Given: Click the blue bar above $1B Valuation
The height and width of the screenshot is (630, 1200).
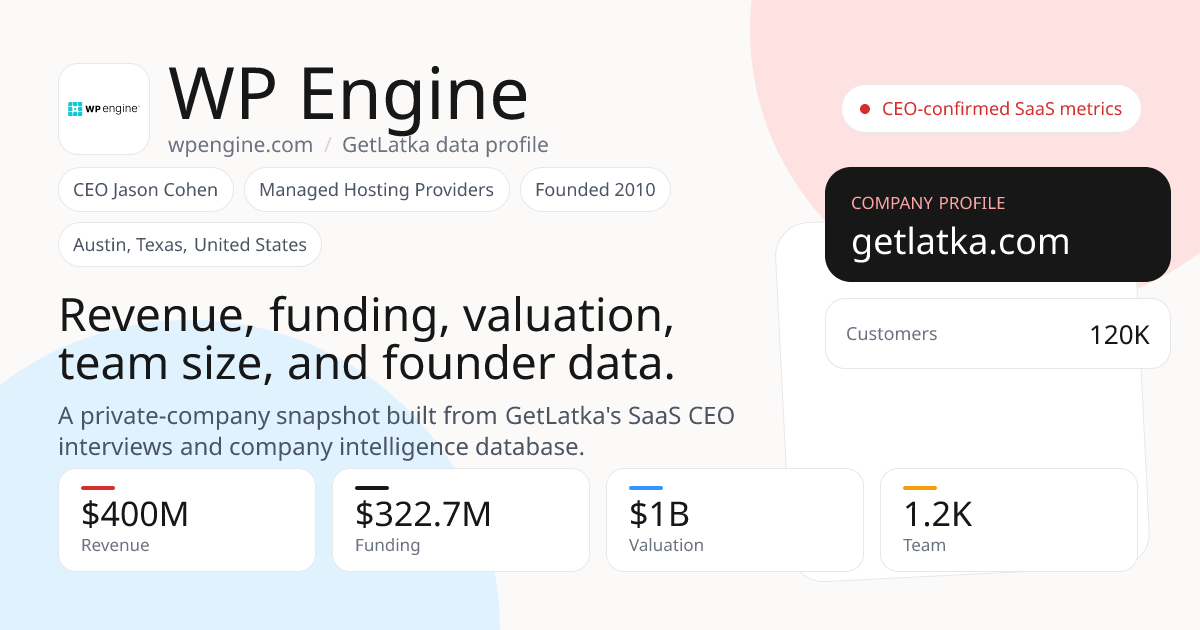Looking at the screenshot, I should [646, 488].
